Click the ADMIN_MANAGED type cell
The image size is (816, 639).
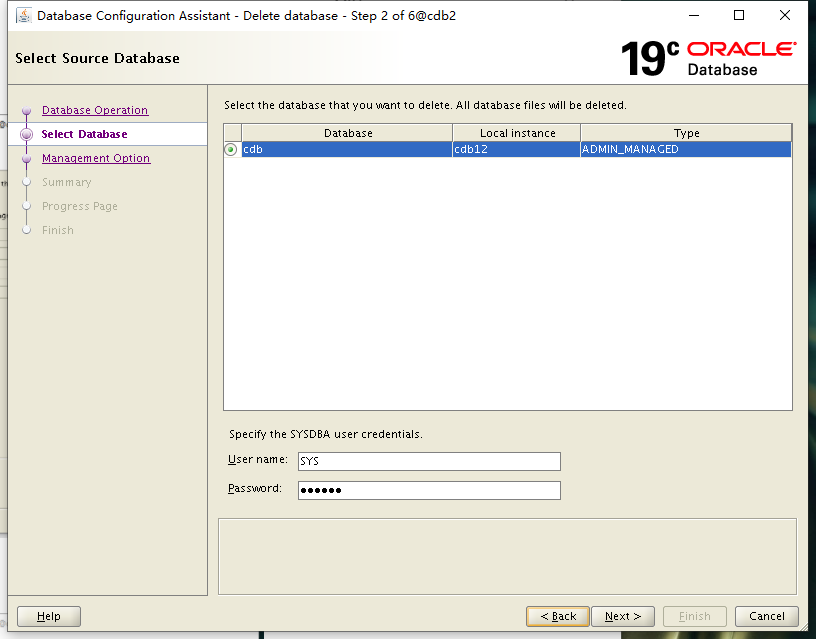(x=686, y=149)
